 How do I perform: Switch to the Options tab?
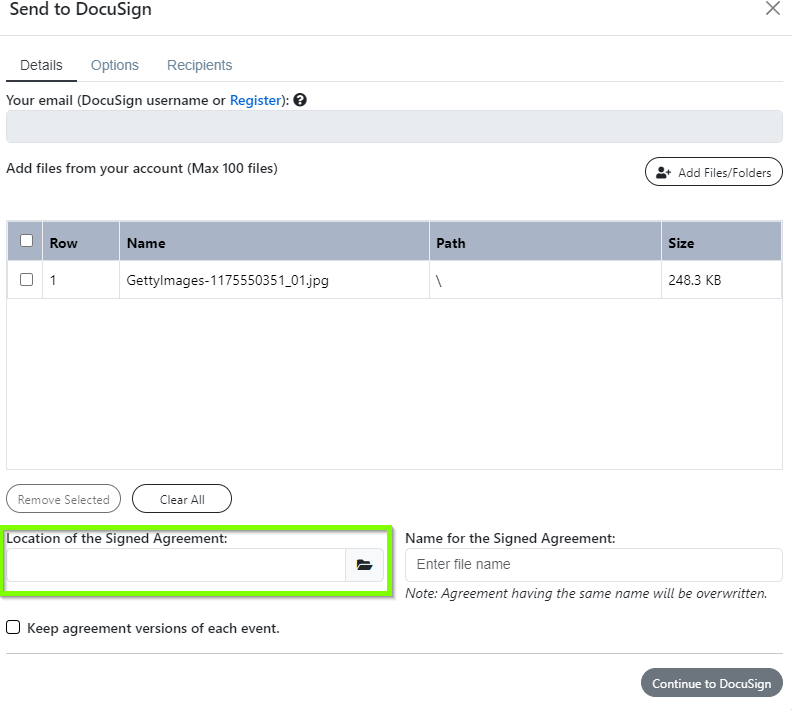pos(115,65)
